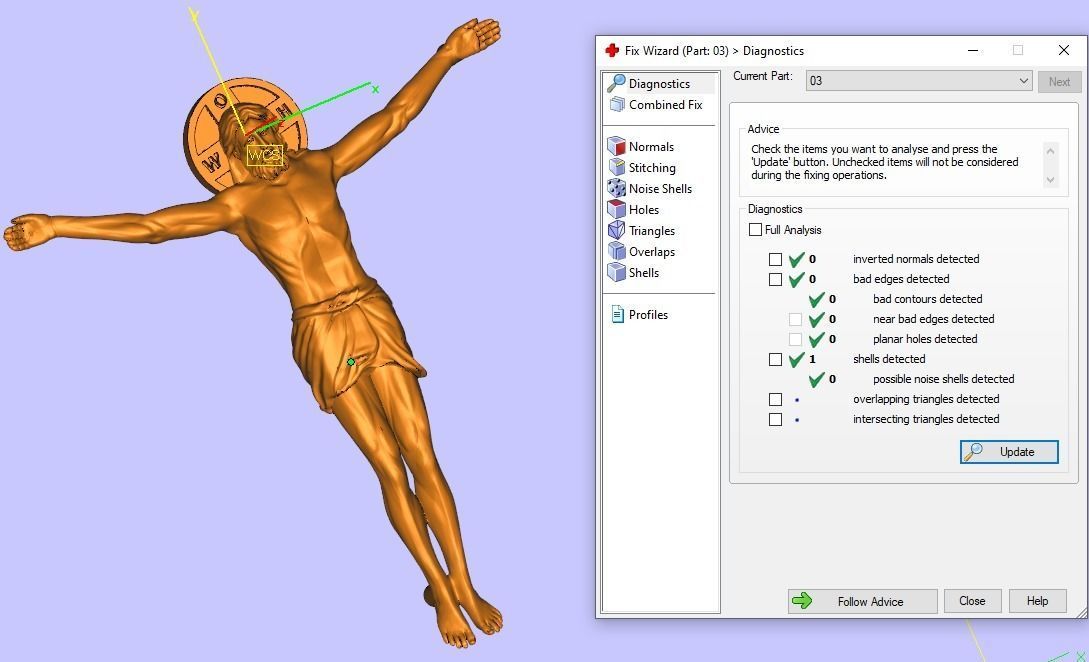The image size is (1089, 662).
Task: Click 'bad contours detected' text
Action: [927, 299]
